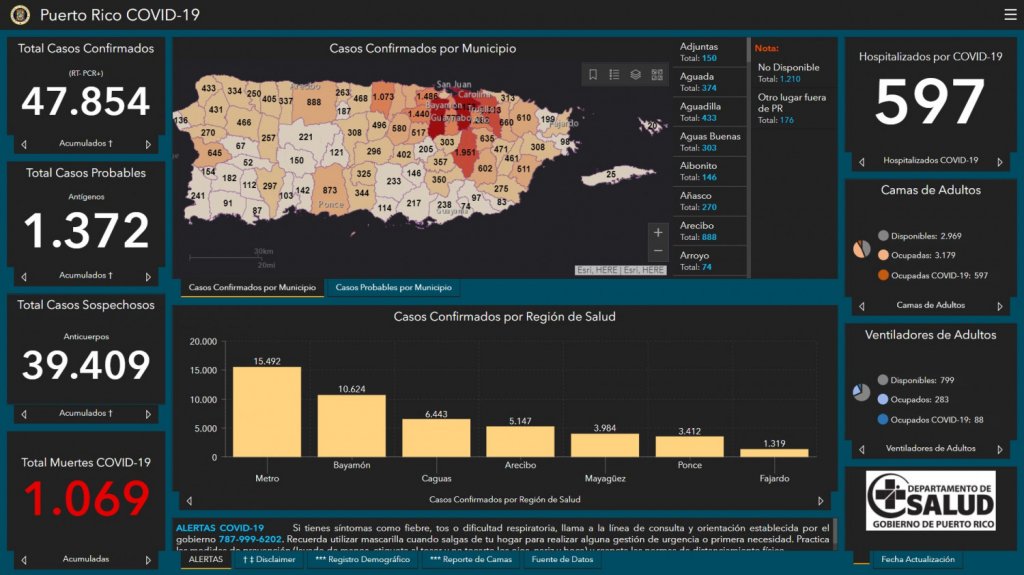Open the map legend icon

[x=614, y=75]
